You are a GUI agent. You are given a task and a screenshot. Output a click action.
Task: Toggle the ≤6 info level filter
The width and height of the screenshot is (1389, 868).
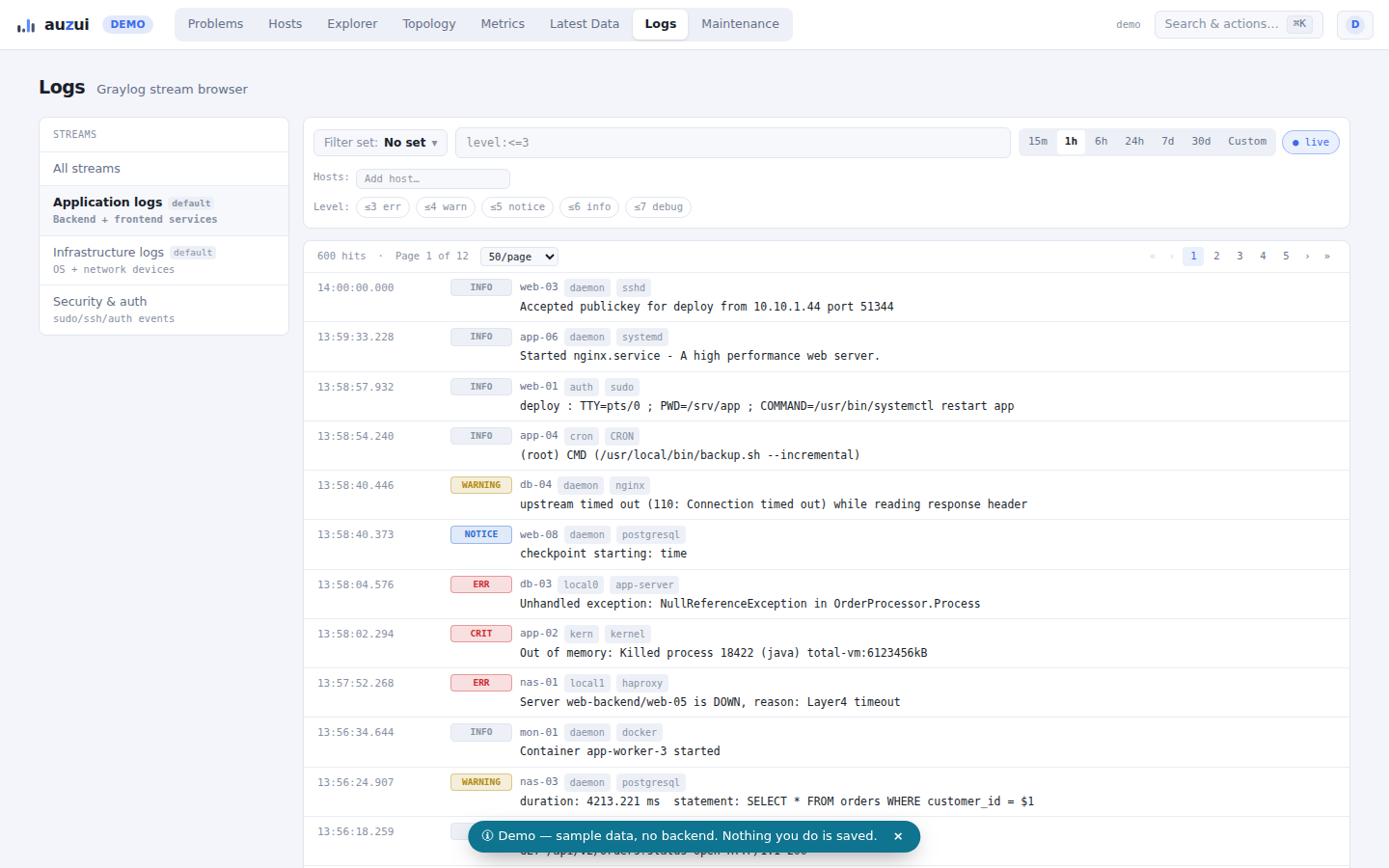pos(589,207)
